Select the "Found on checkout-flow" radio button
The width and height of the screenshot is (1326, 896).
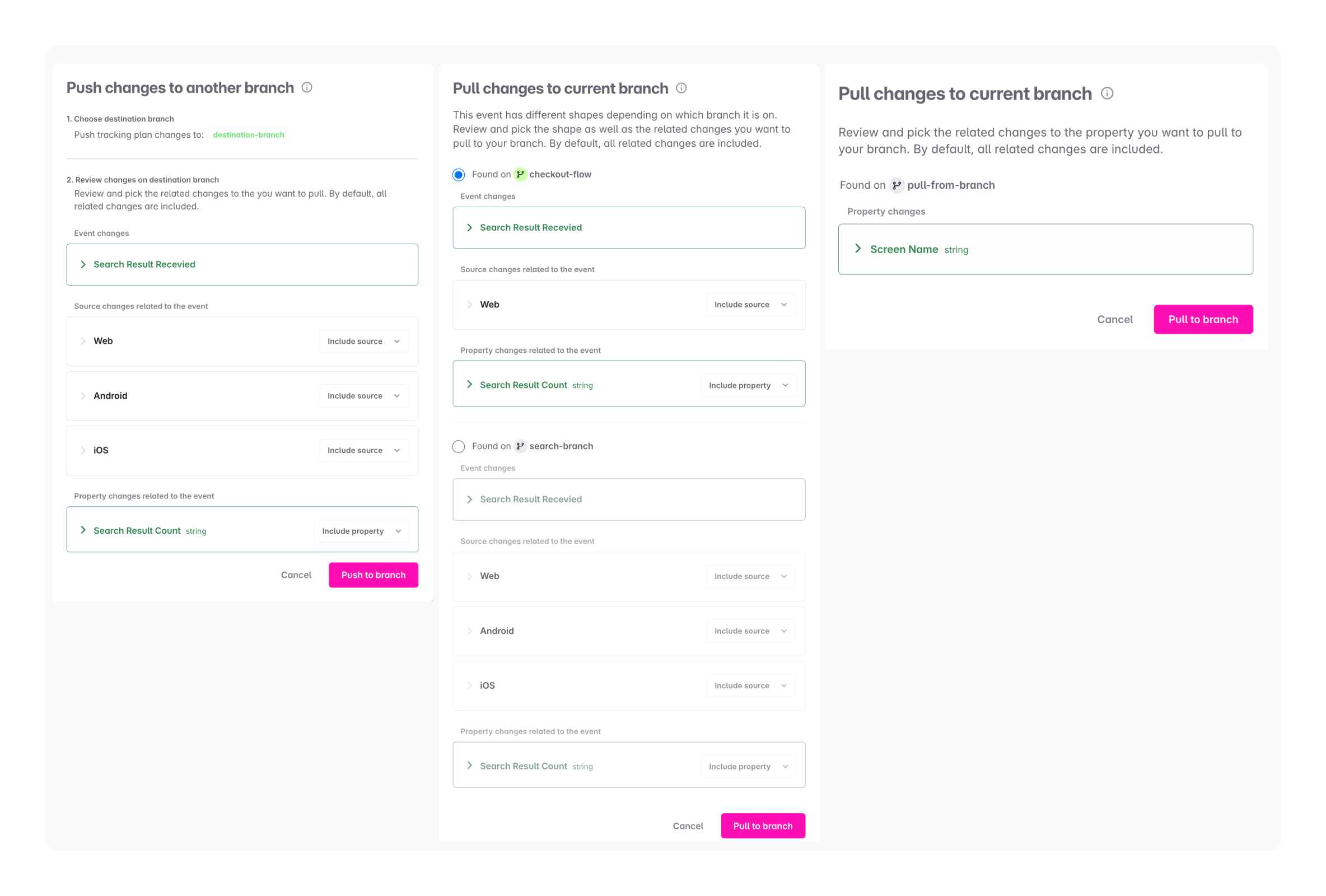click(x=458, y=175)
